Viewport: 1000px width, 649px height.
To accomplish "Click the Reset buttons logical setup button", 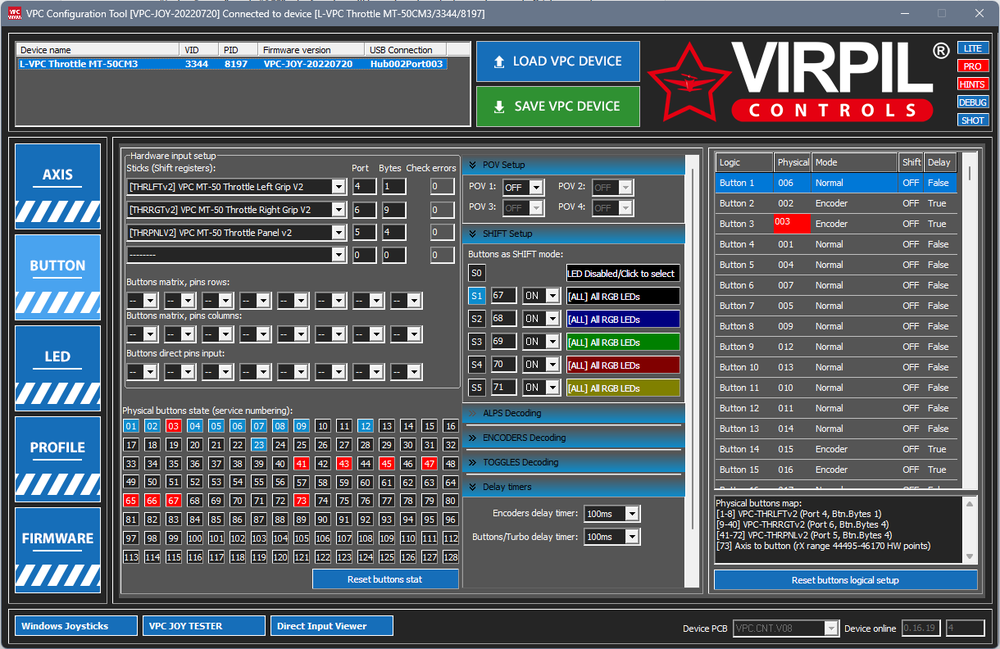I will [845, 580].
